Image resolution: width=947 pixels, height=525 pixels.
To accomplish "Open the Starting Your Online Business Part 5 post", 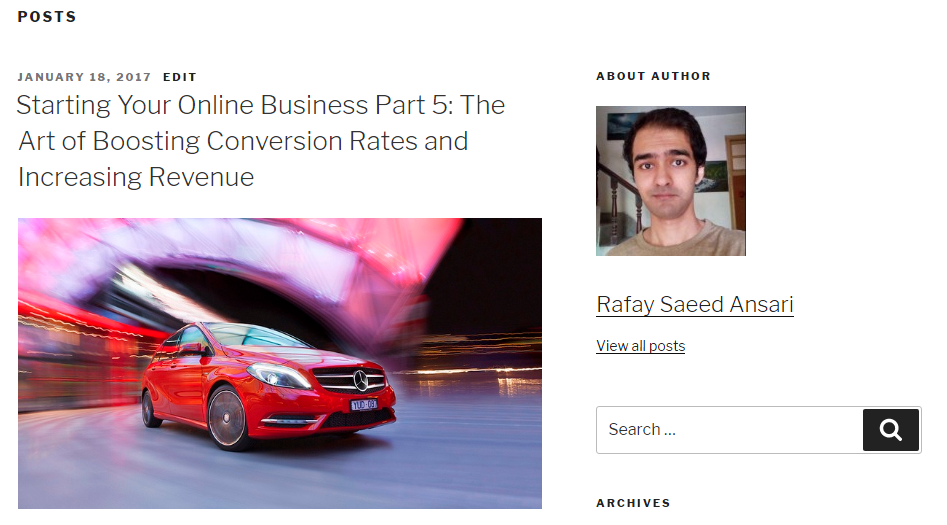I will [261, 141].
